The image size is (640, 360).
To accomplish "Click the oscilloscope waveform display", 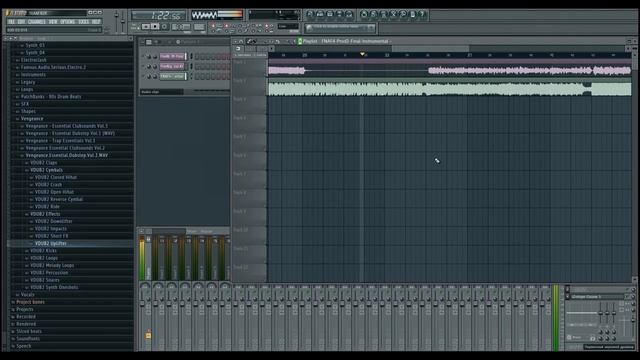I will pyautogui.click(x=204, y=15).
